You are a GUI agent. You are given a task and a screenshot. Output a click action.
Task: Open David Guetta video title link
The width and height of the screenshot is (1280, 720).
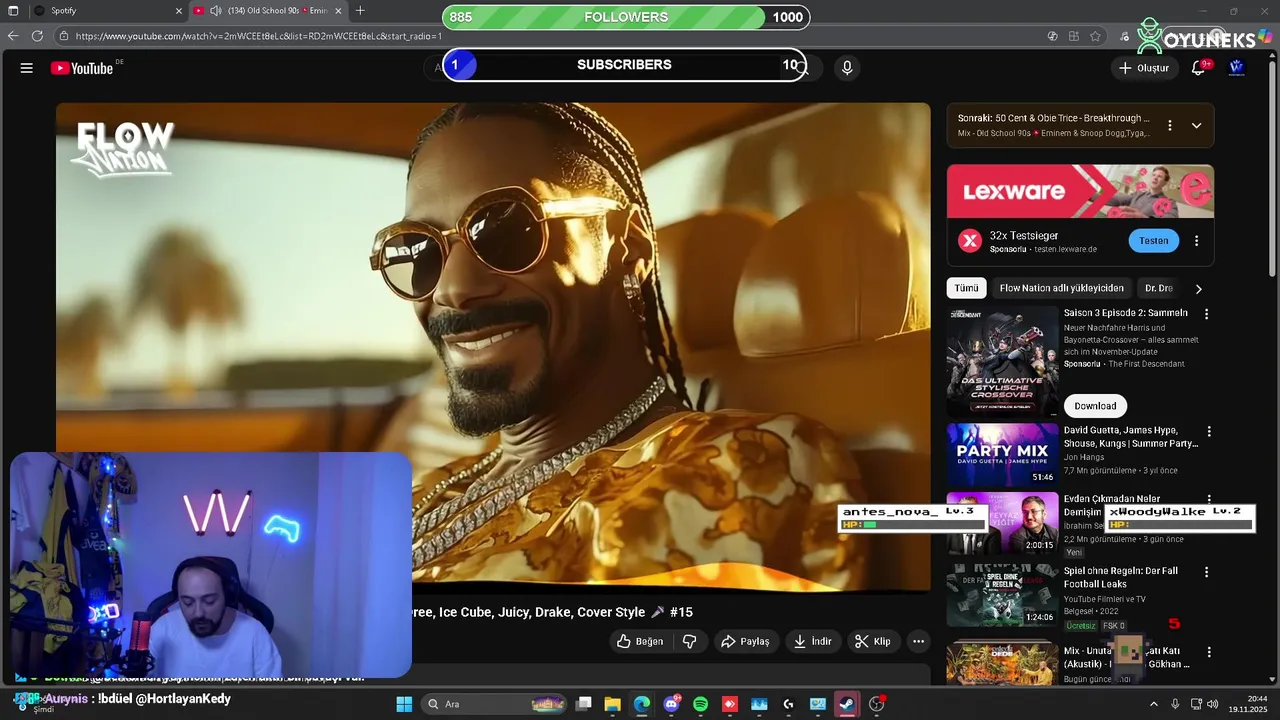click(1130, 437)
